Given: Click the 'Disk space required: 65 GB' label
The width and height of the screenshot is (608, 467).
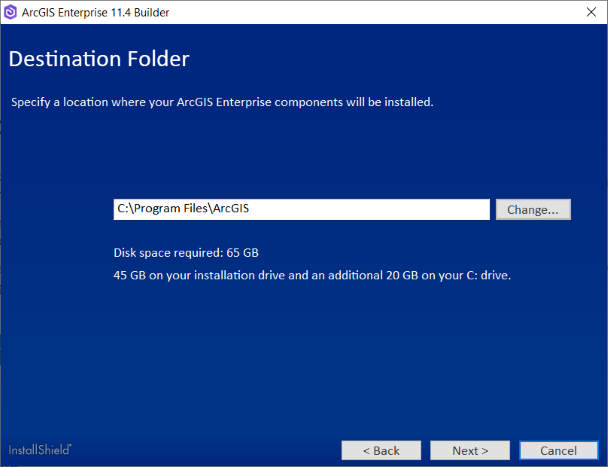Looking at the screenshot, I should click(x=187, y=252).
